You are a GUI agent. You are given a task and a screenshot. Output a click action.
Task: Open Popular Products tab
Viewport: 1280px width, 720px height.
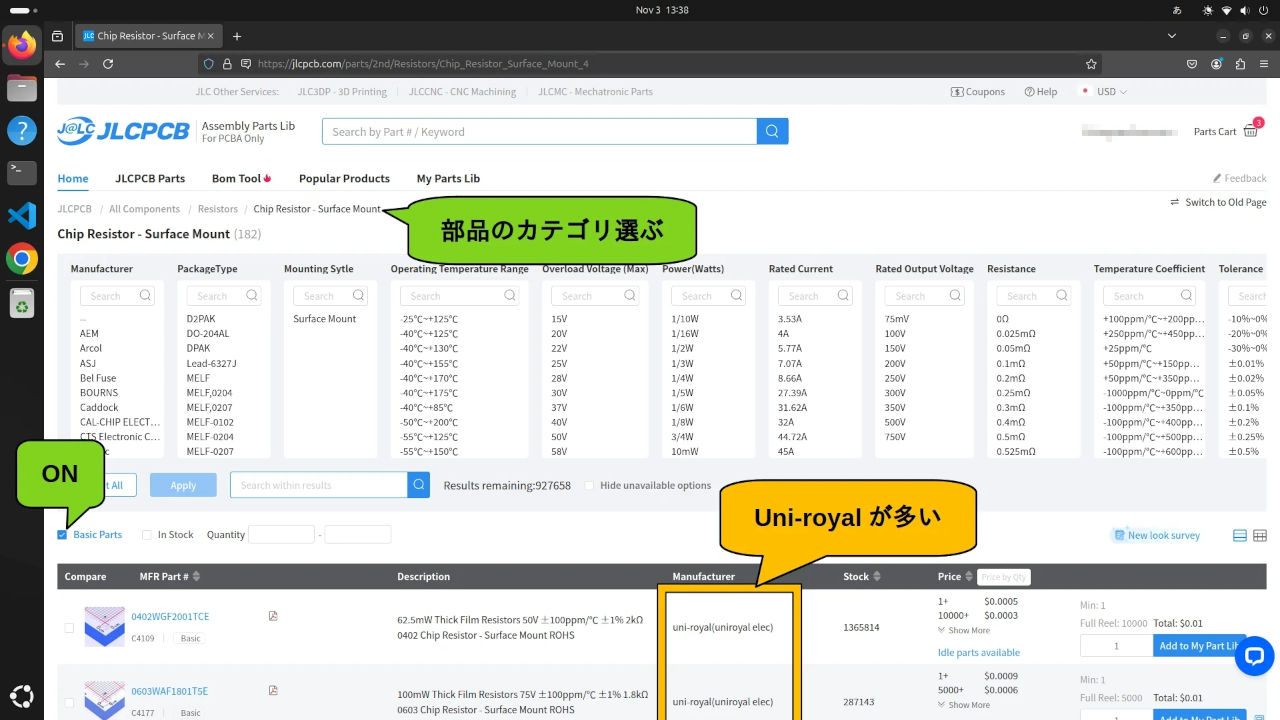pos(344,178)
